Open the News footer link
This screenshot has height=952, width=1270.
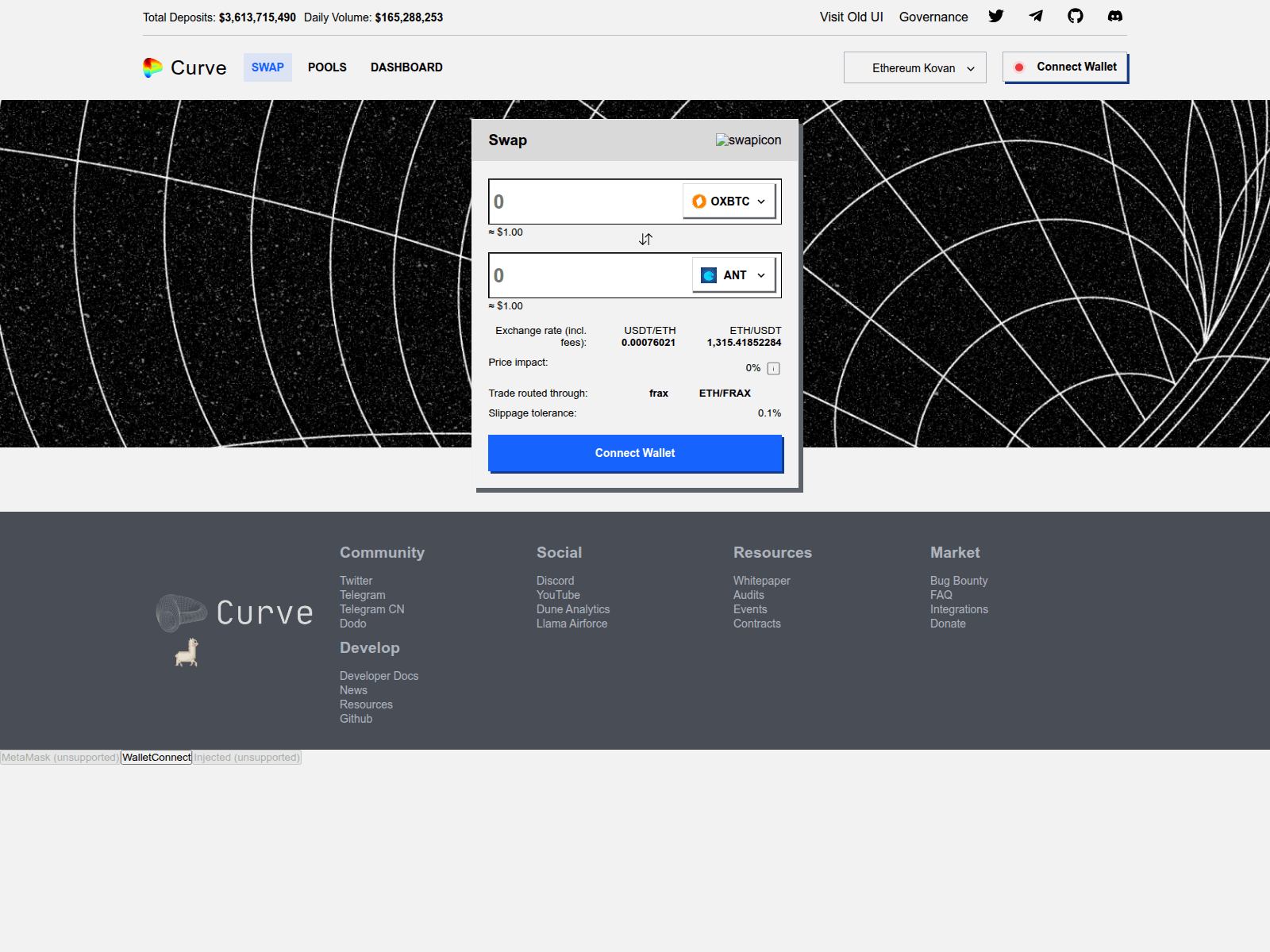click(353, 690)
